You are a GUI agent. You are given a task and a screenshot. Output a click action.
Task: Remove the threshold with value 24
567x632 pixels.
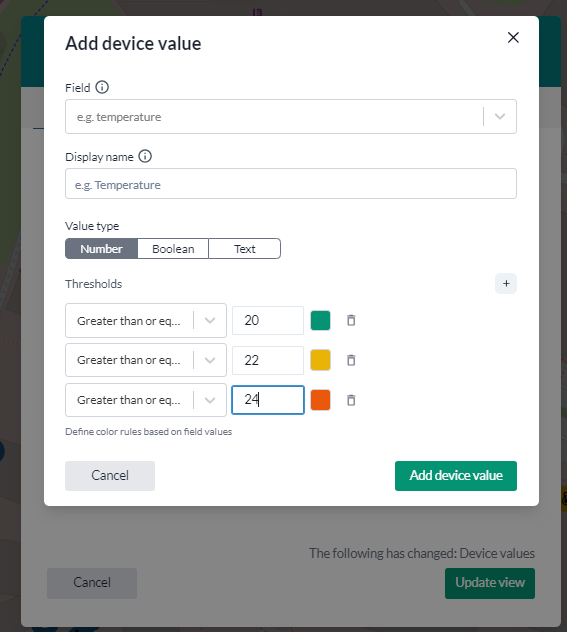tap(351, 400)
